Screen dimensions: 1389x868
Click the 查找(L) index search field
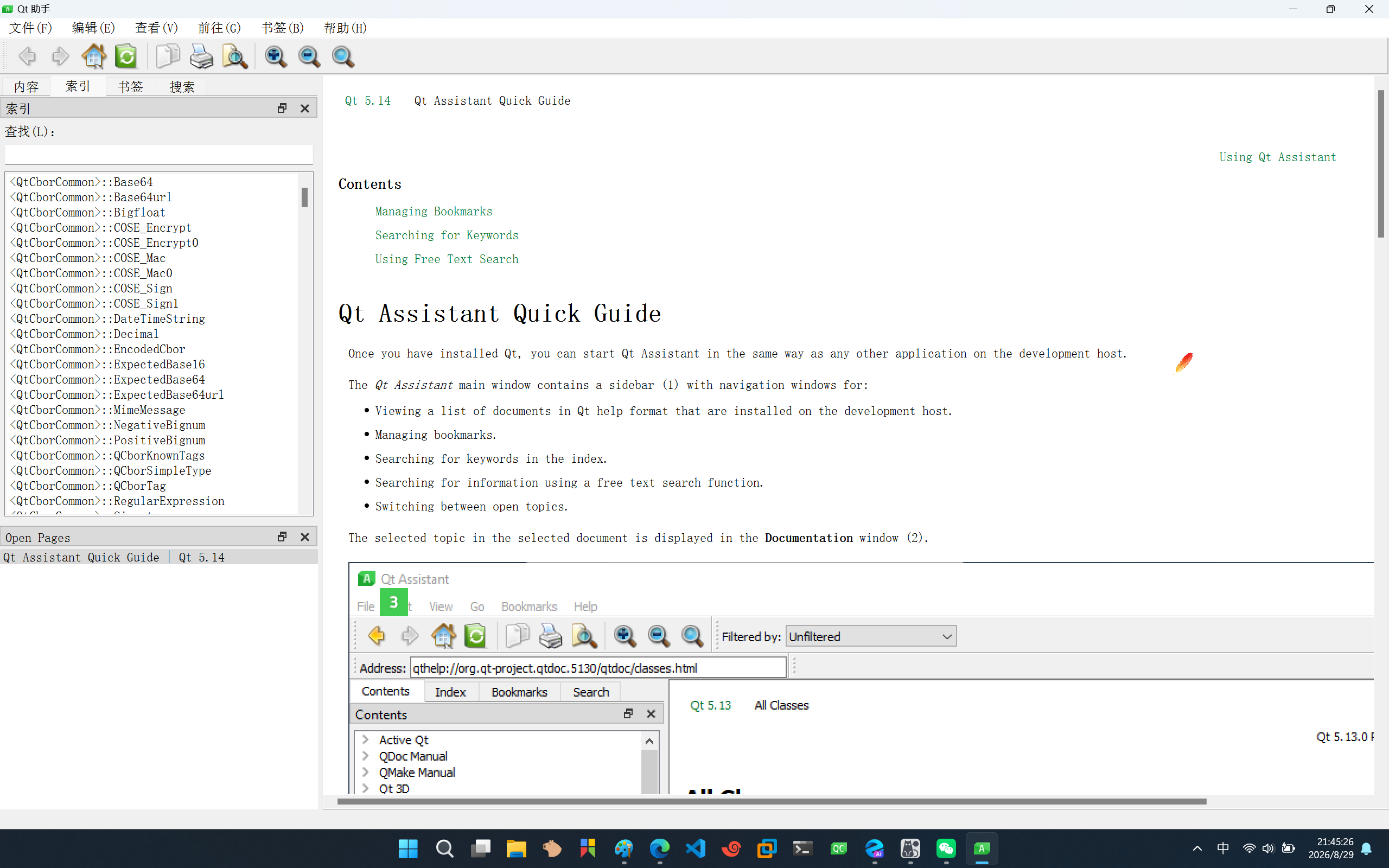click(x=159, y=154)
